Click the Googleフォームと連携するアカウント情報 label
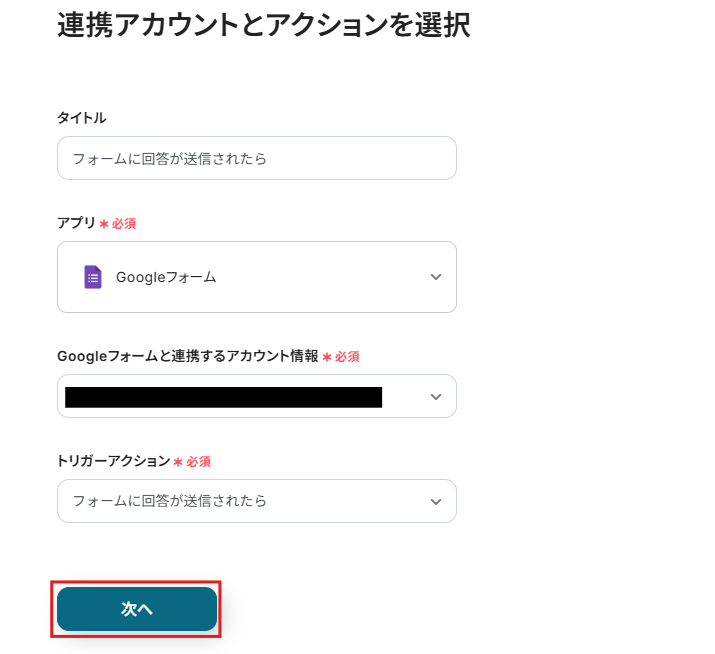This screenshot has height=654, width=715. 187,356
